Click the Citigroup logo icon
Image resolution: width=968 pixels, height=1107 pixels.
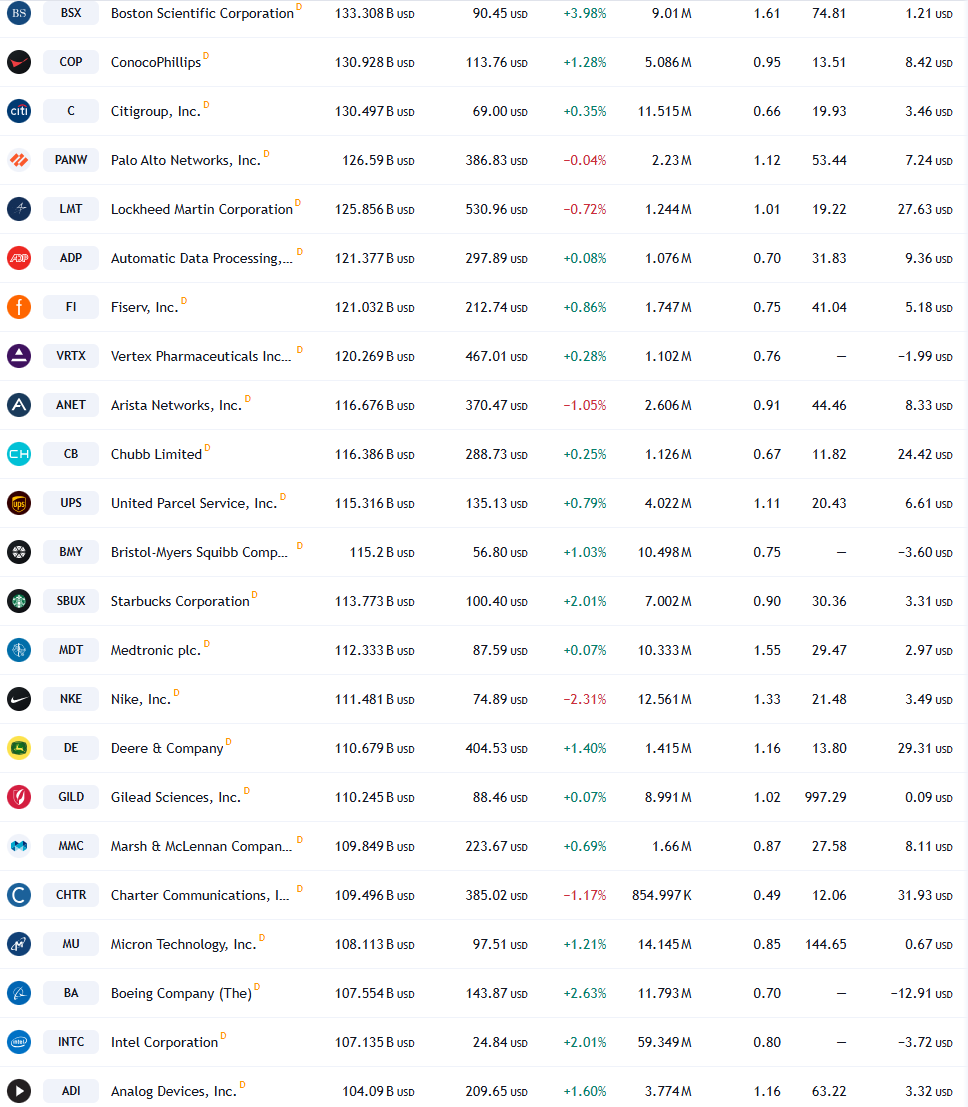[x=19, y=111]
